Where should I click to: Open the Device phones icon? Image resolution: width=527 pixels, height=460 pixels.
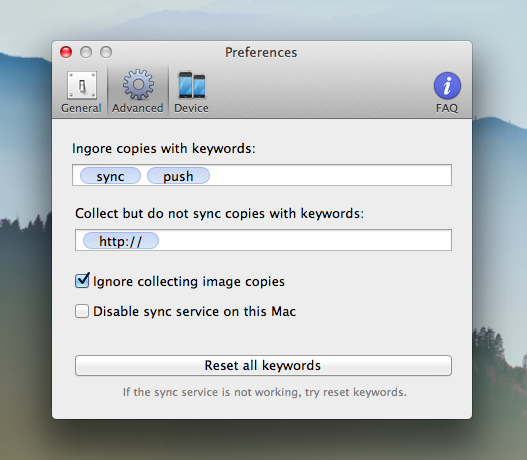click(192, 85)
